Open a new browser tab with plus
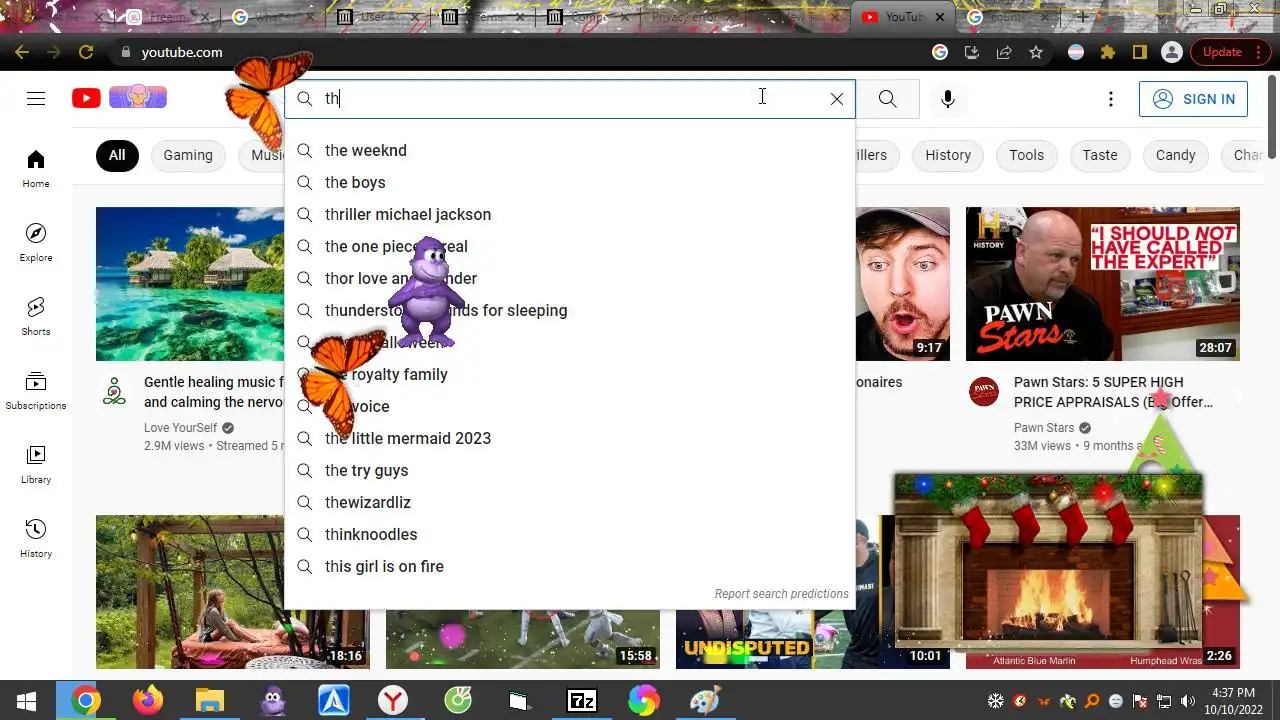The width and height of the screenshot is (1280, 720). point(1082,17)
